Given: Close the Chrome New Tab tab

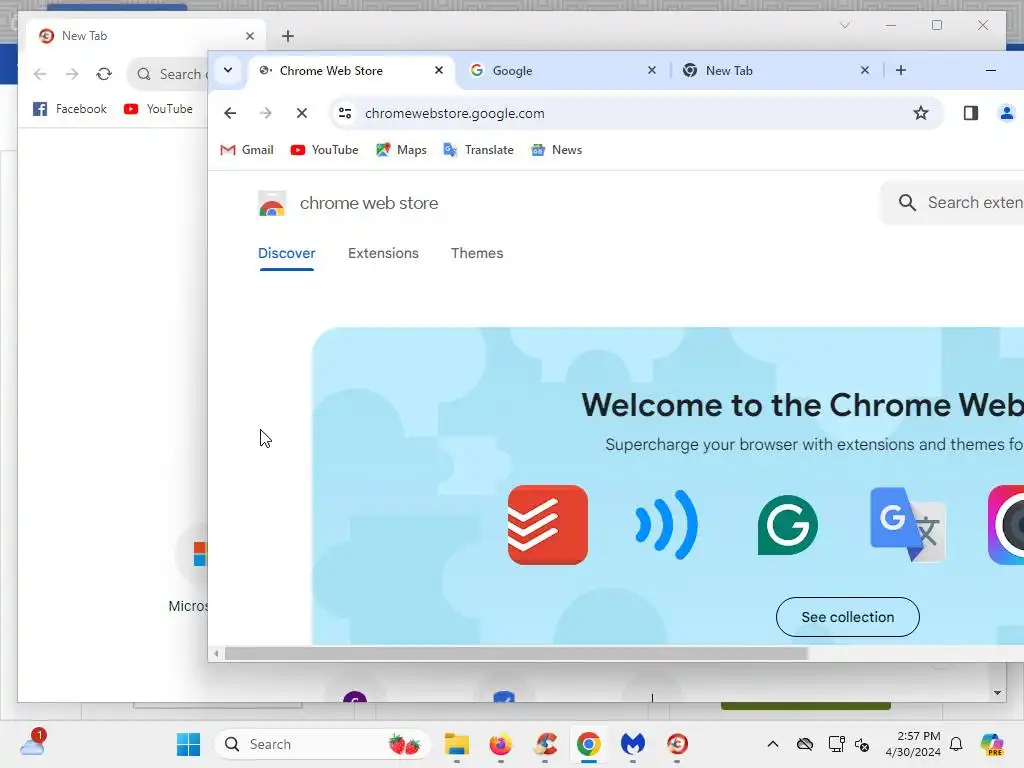Looking at the screenshot, I should click(865, 70).
